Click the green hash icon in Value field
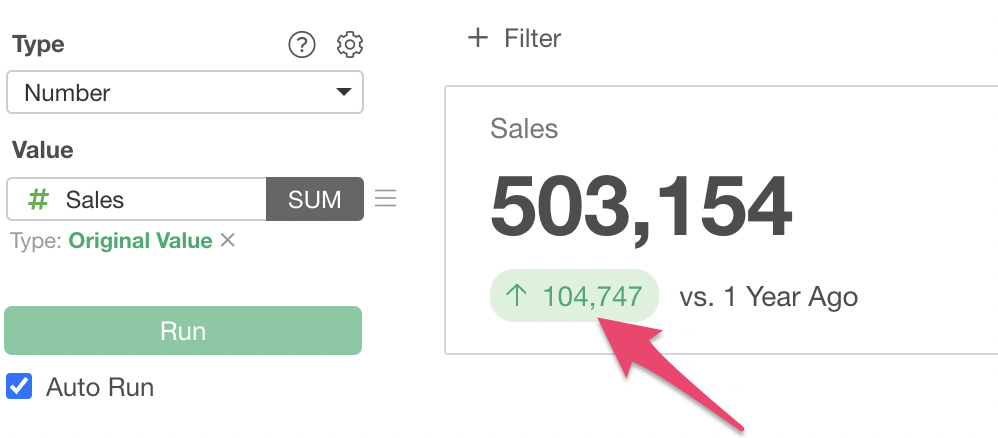 click(38, 200)
